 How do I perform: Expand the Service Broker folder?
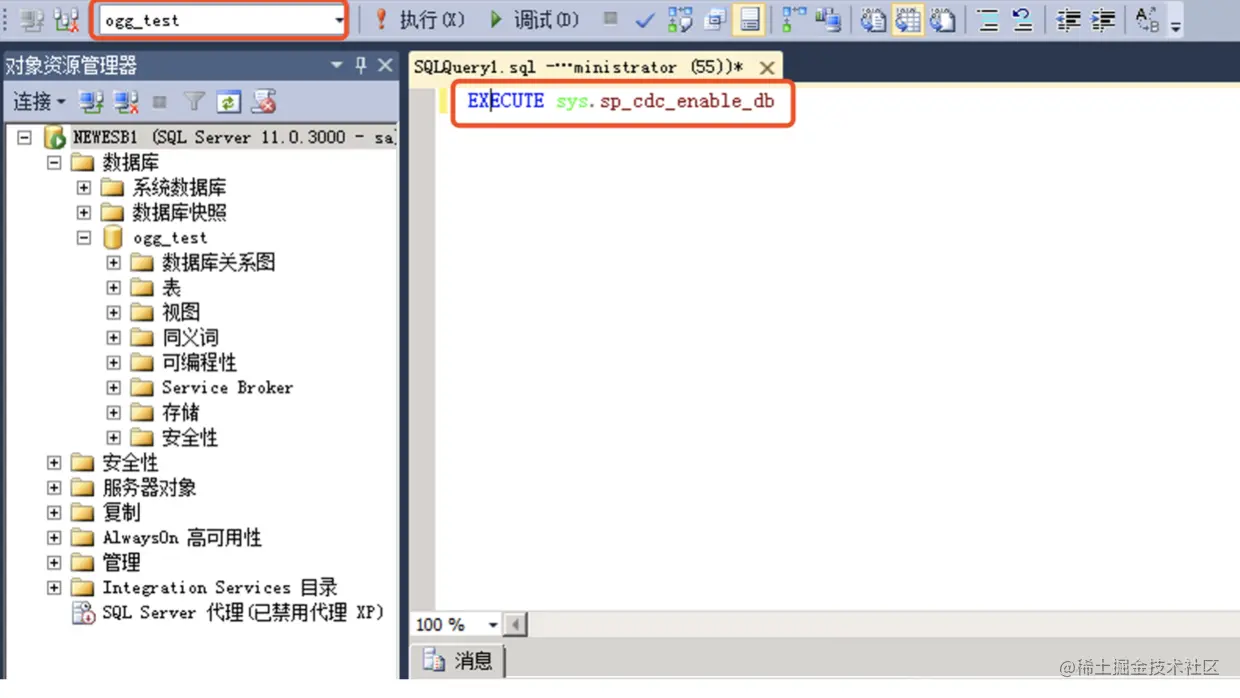(114, 388)
